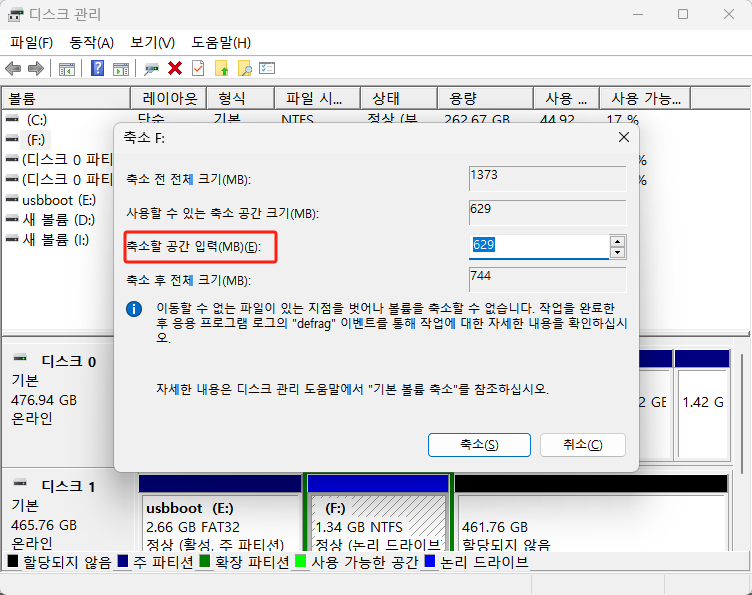
Task: Toggle the show/hide console tree icon
Action: (x=67, y=69)
